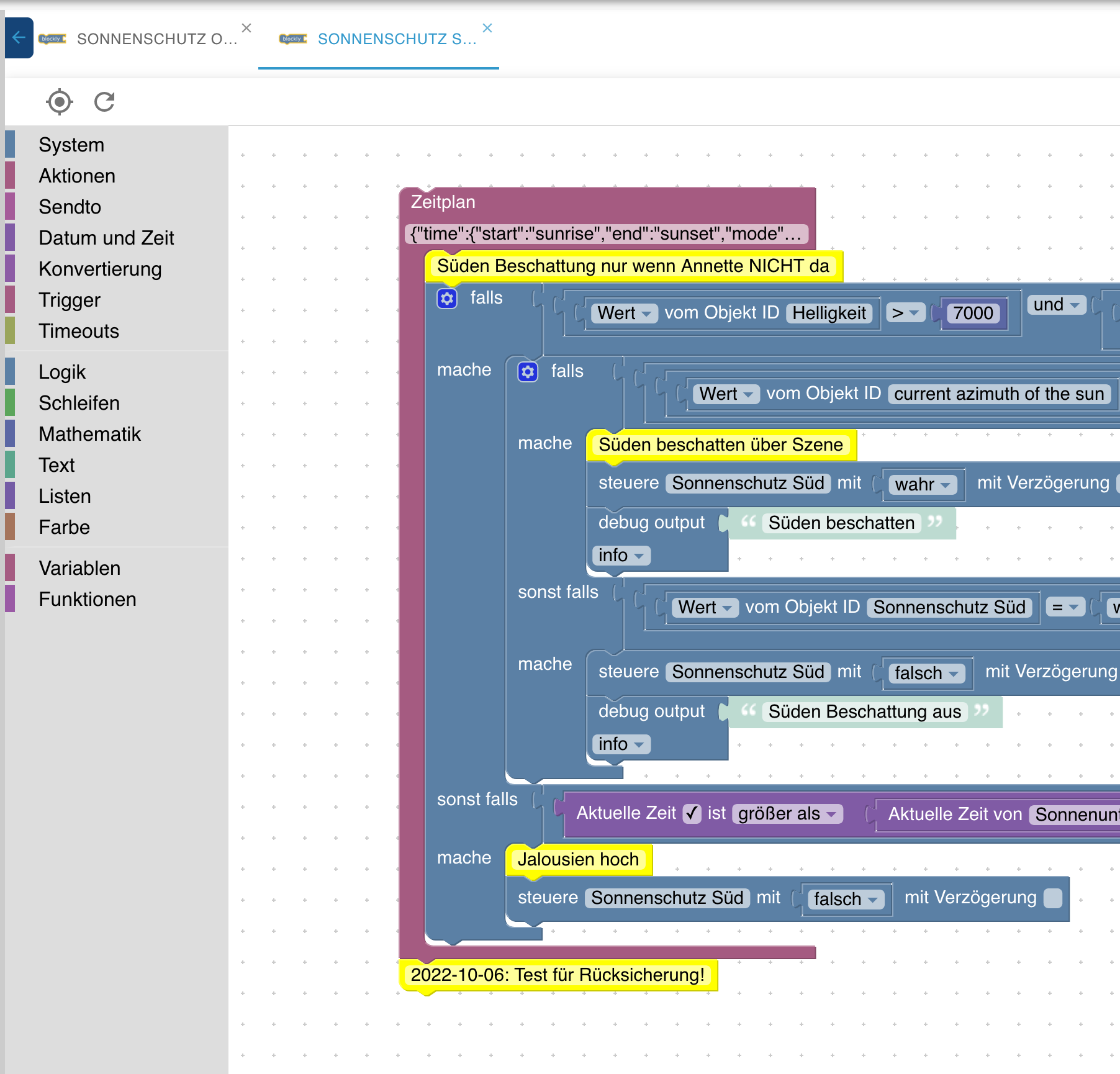
Task: Open the und logic operator dropdown
Action: coord(1056,305)
